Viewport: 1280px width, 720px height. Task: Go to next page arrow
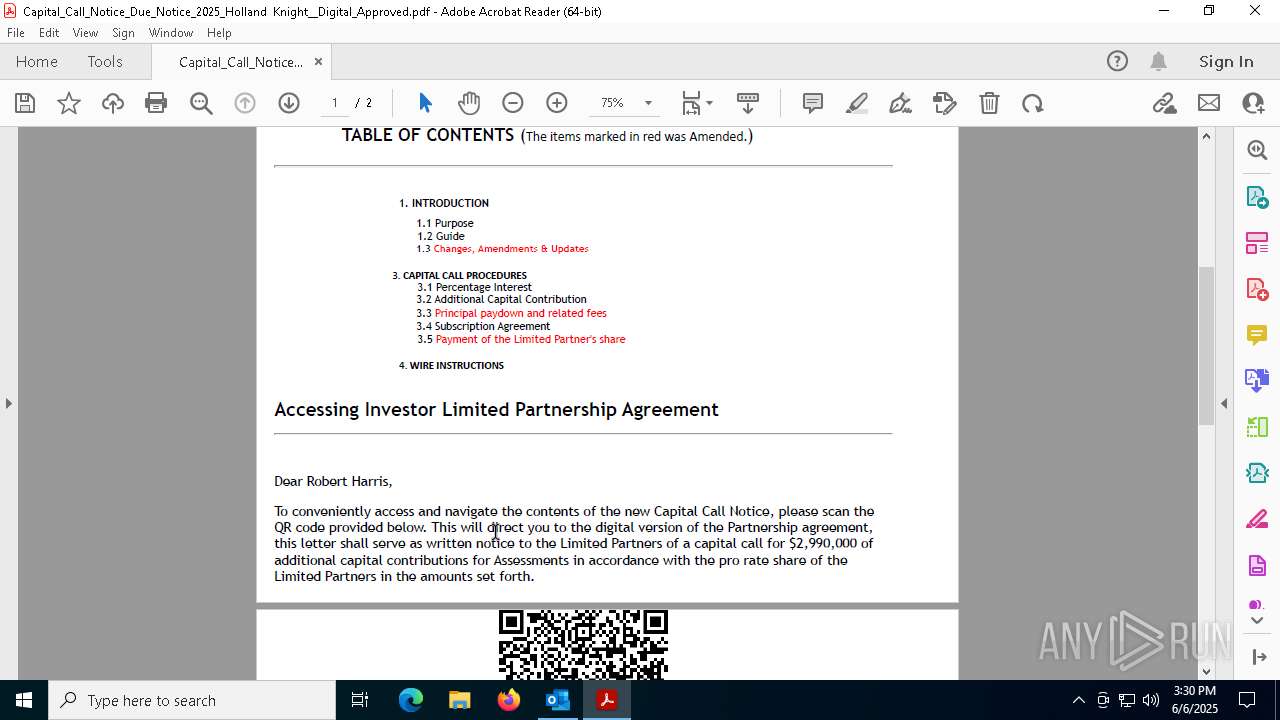pyautogui.click(x=289, y=103)
